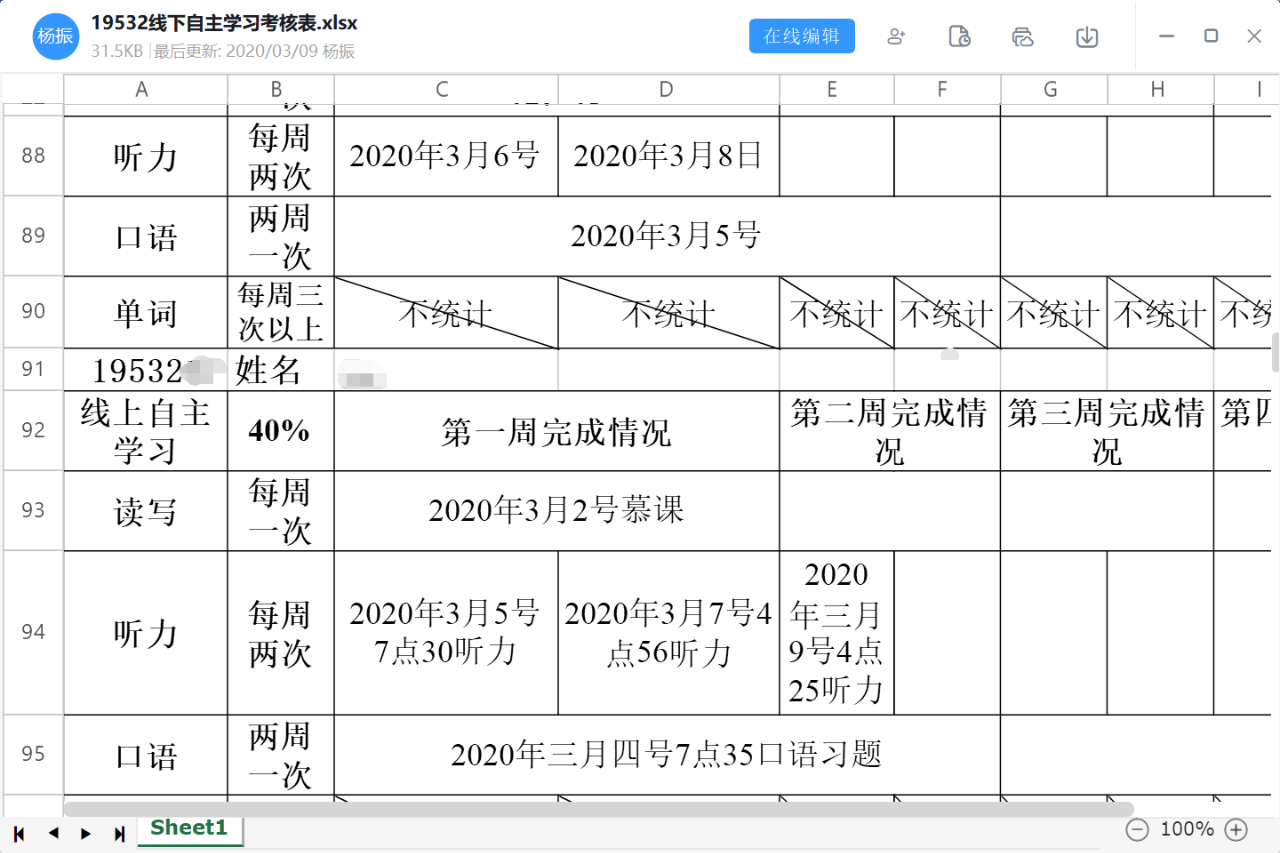Select row 94 header

click(x=33, y=632)
